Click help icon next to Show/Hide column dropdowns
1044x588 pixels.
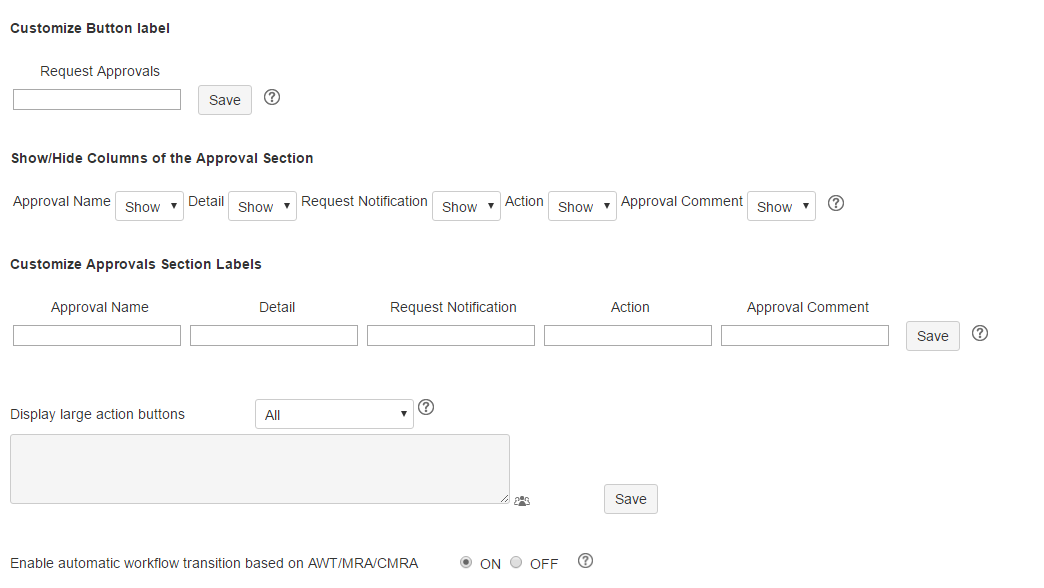click(x=837, y=203)
